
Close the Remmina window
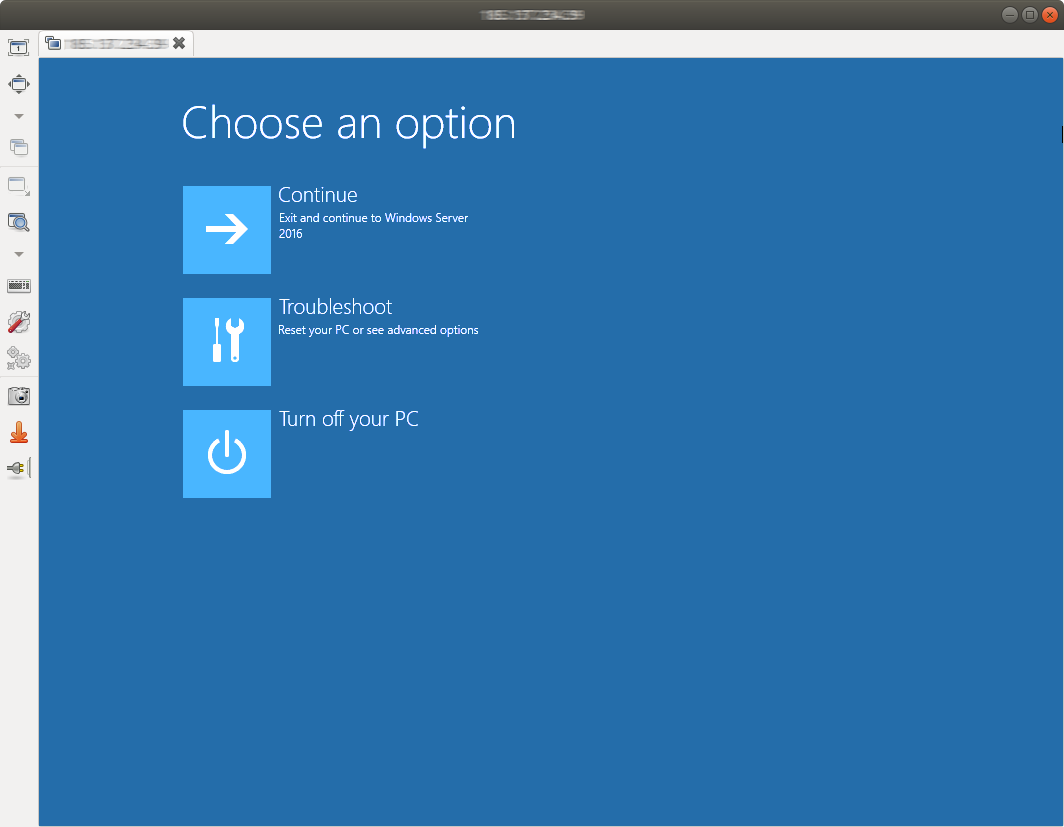(1050, 15)
